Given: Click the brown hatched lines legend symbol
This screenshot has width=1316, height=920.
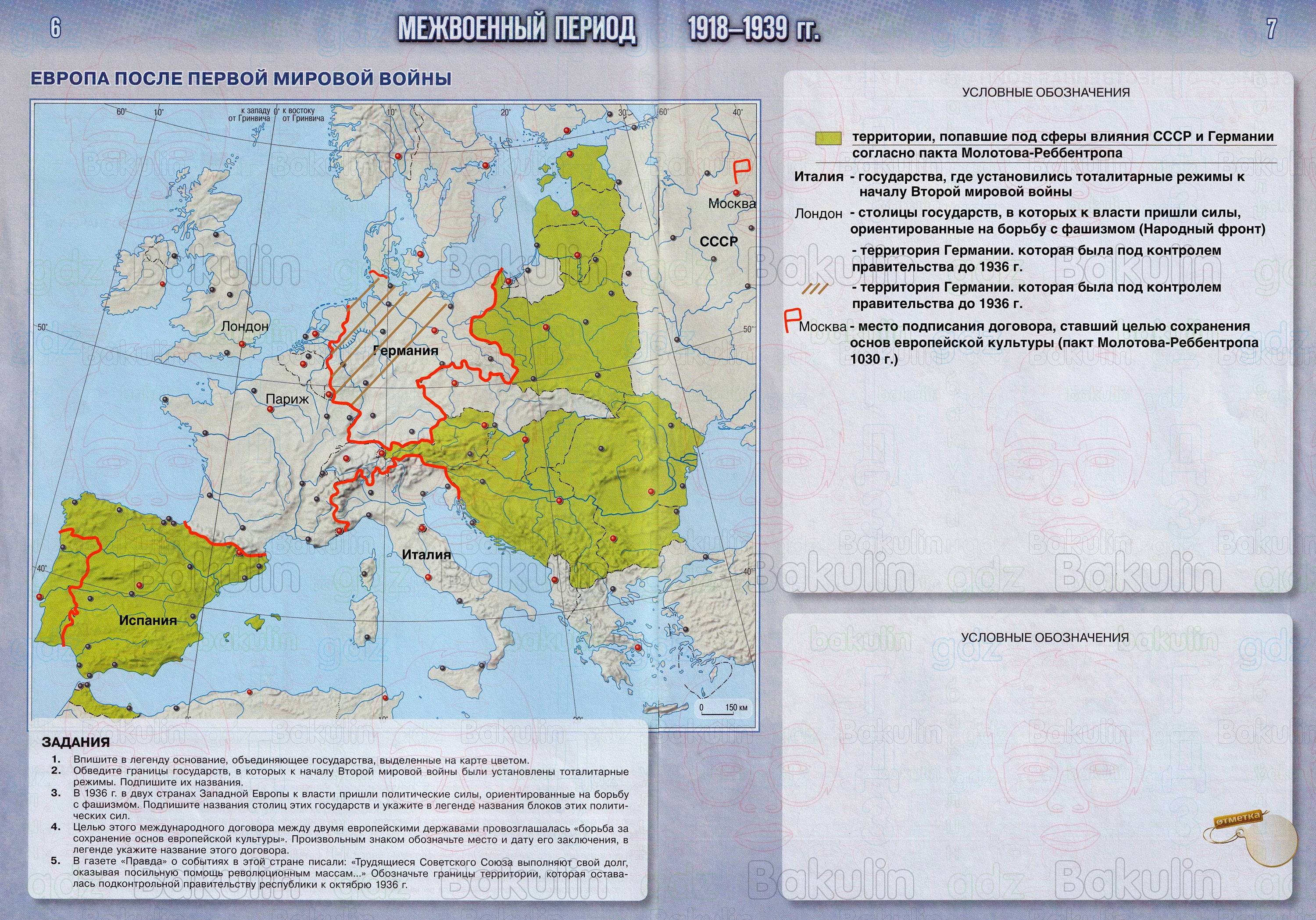Looking at the screenshot, I should (x=815, y=289).
